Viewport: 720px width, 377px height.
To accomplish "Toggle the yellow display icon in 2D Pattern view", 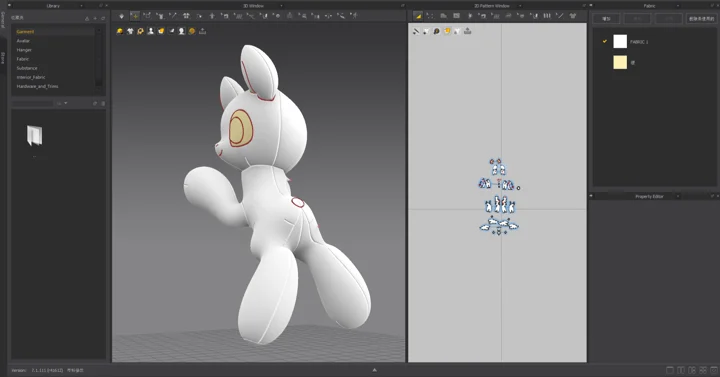I will [447, 31].
